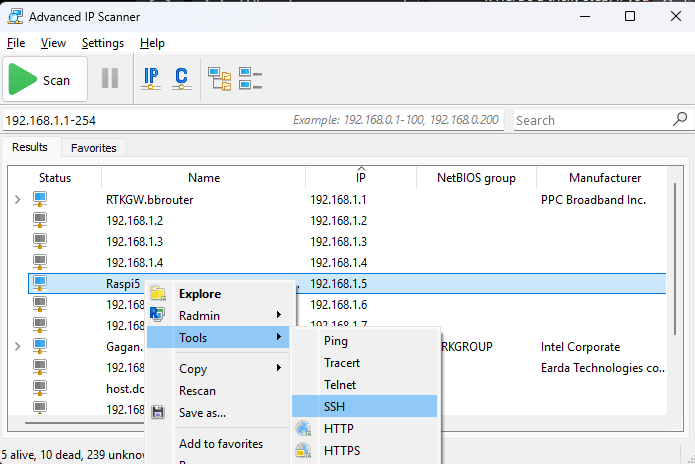Click the computer icon of row 192.168.1.2
The width and height of the screenshot is (695, 464).
(x=40, y=220)
